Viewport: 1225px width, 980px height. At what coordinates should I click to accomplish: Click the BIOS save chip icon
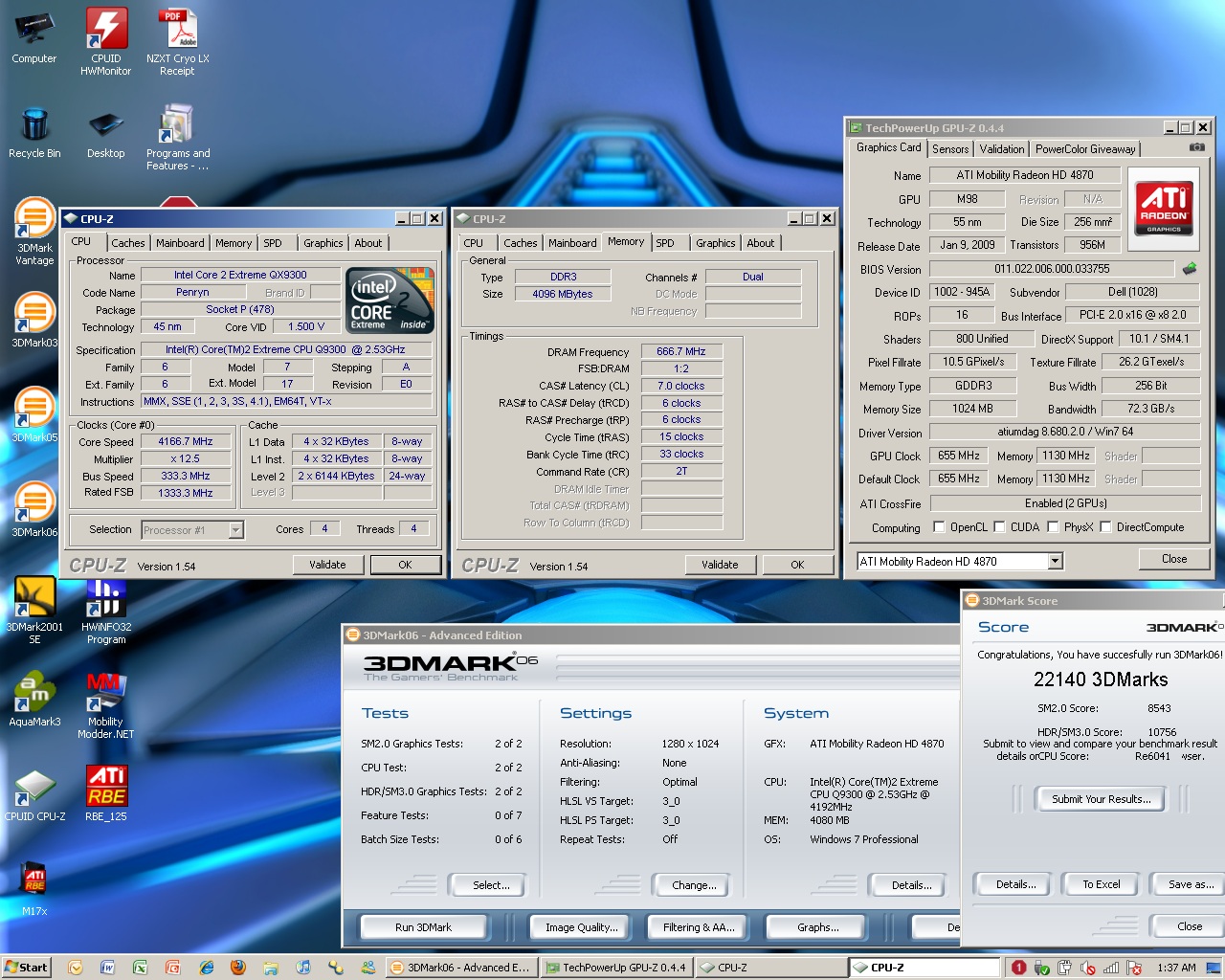click(1190, 269)
